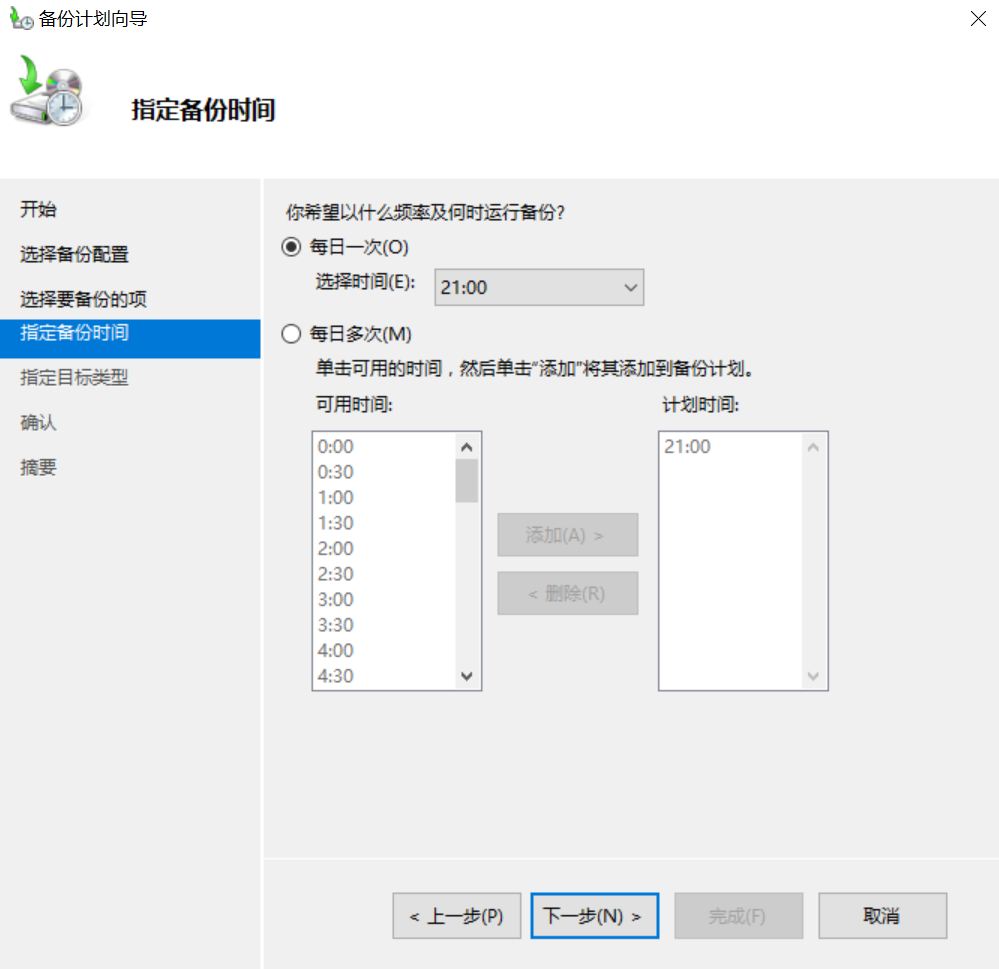999x969 pixels.
Task: Click the 完成(F) button
Action: tap(738, 915)
